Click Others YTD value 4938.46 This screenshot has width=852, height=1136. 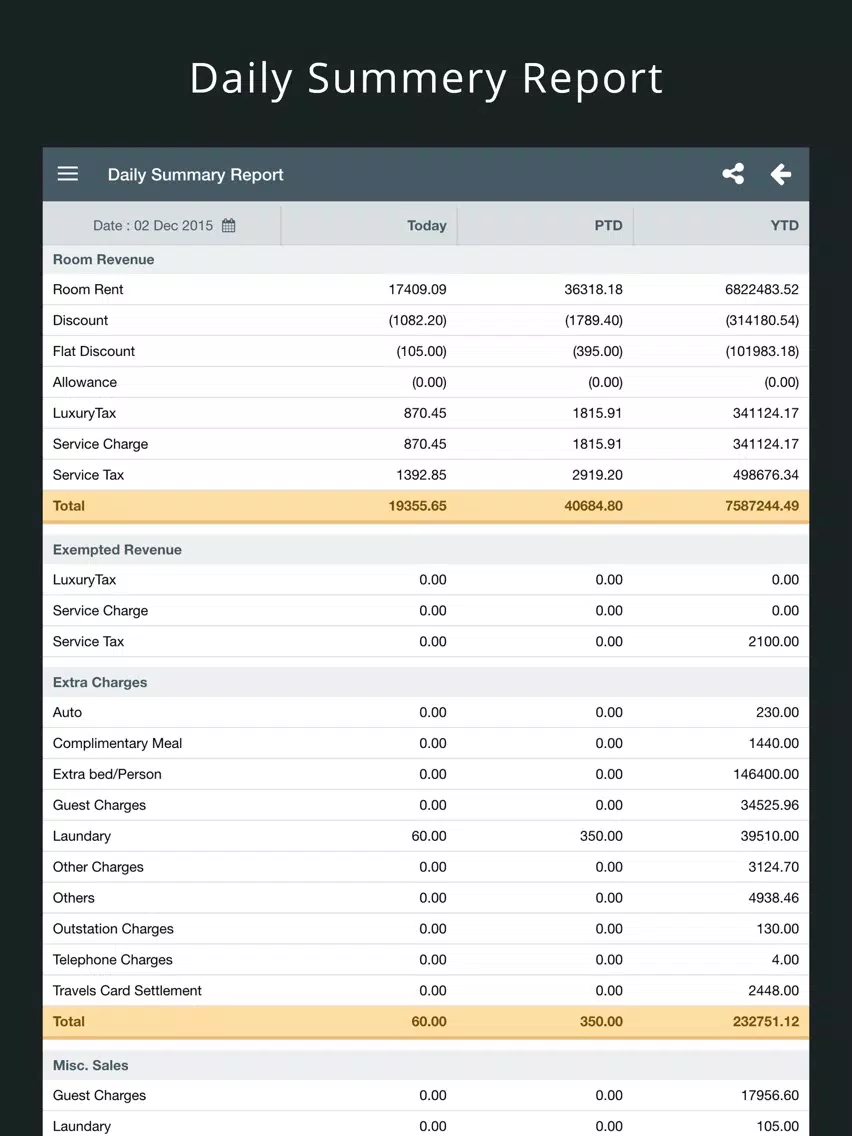tap(774, 898)
